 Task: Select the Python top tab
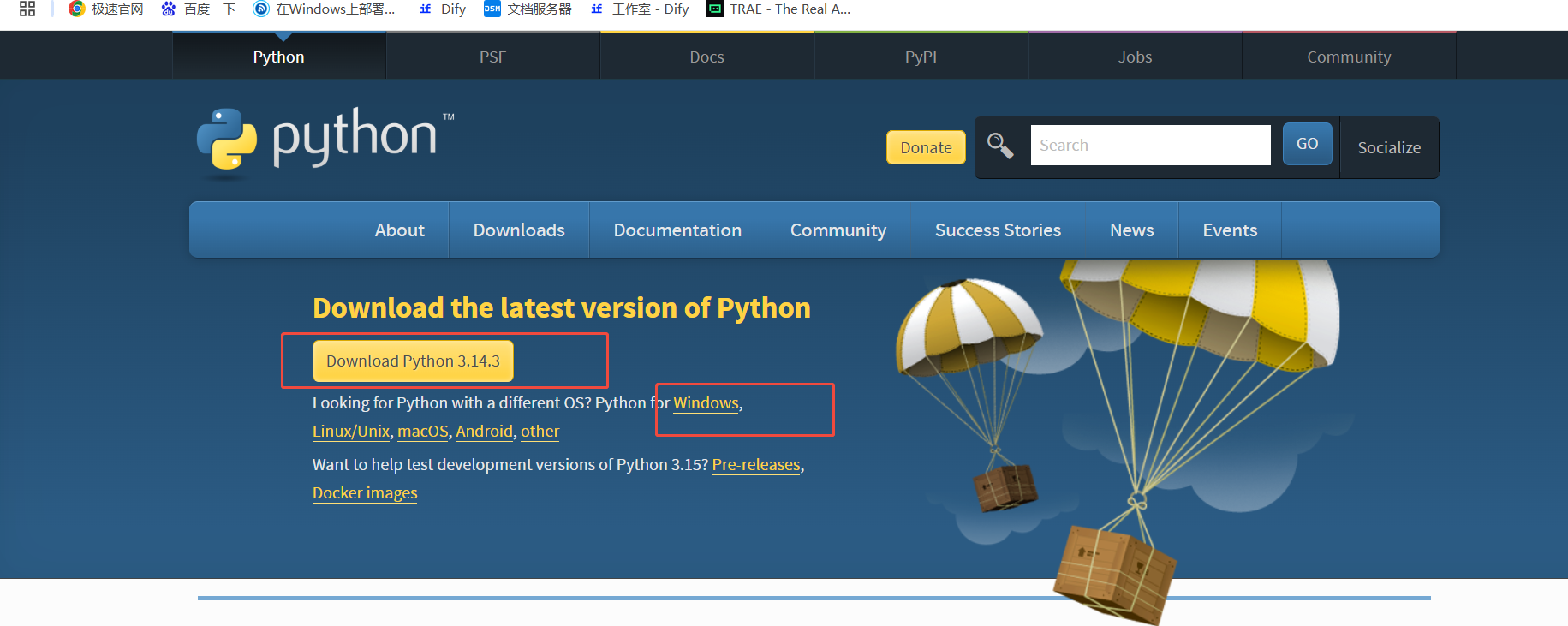click(279, 57)
